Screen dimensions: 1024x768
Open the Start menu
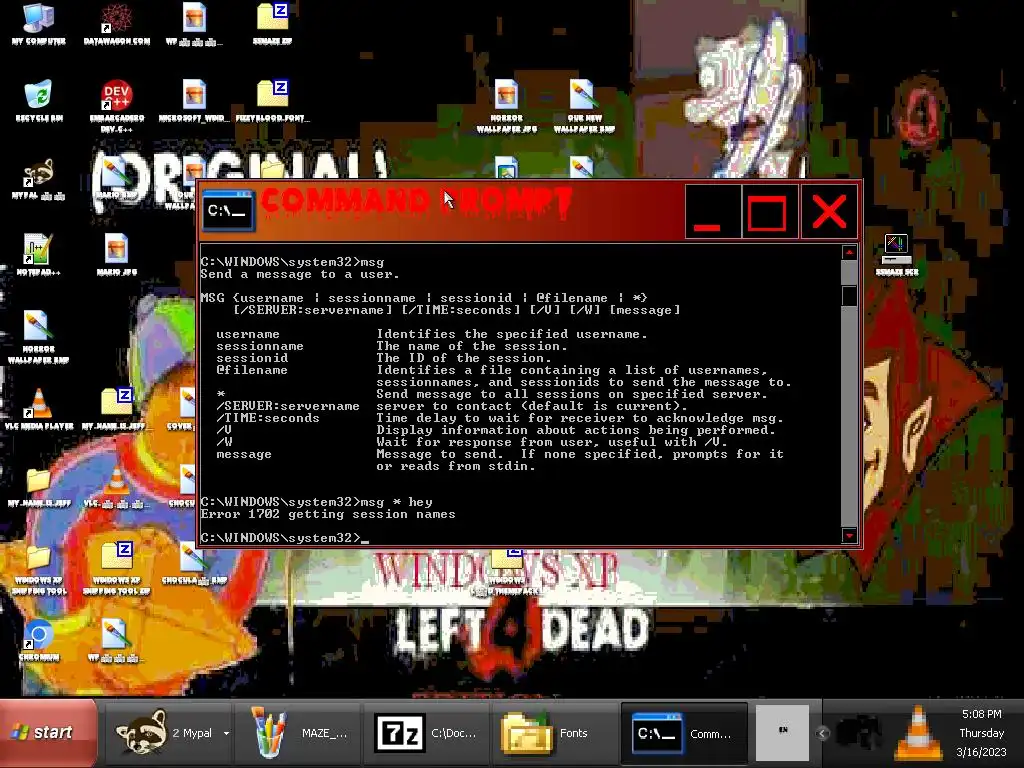pyautogui.click(x=48, y=733)
